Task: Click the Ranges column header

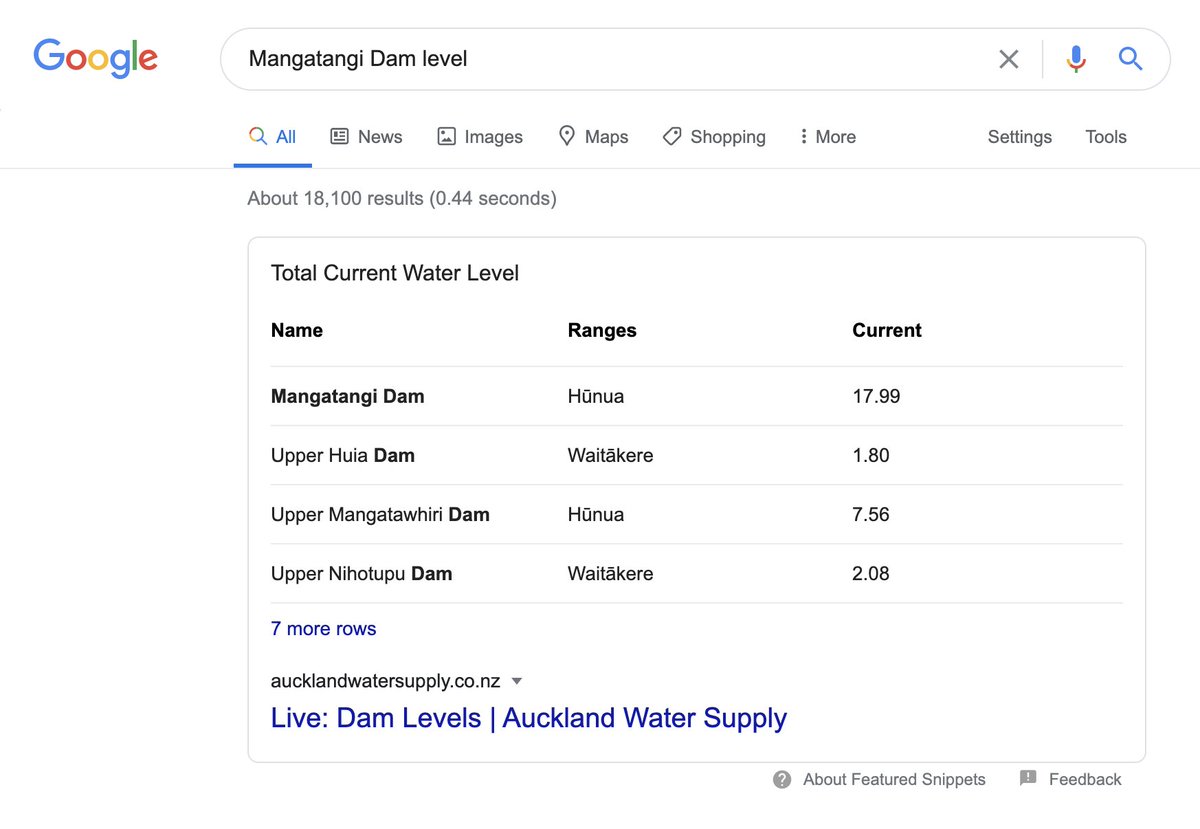Action: [x=602, y=331]
